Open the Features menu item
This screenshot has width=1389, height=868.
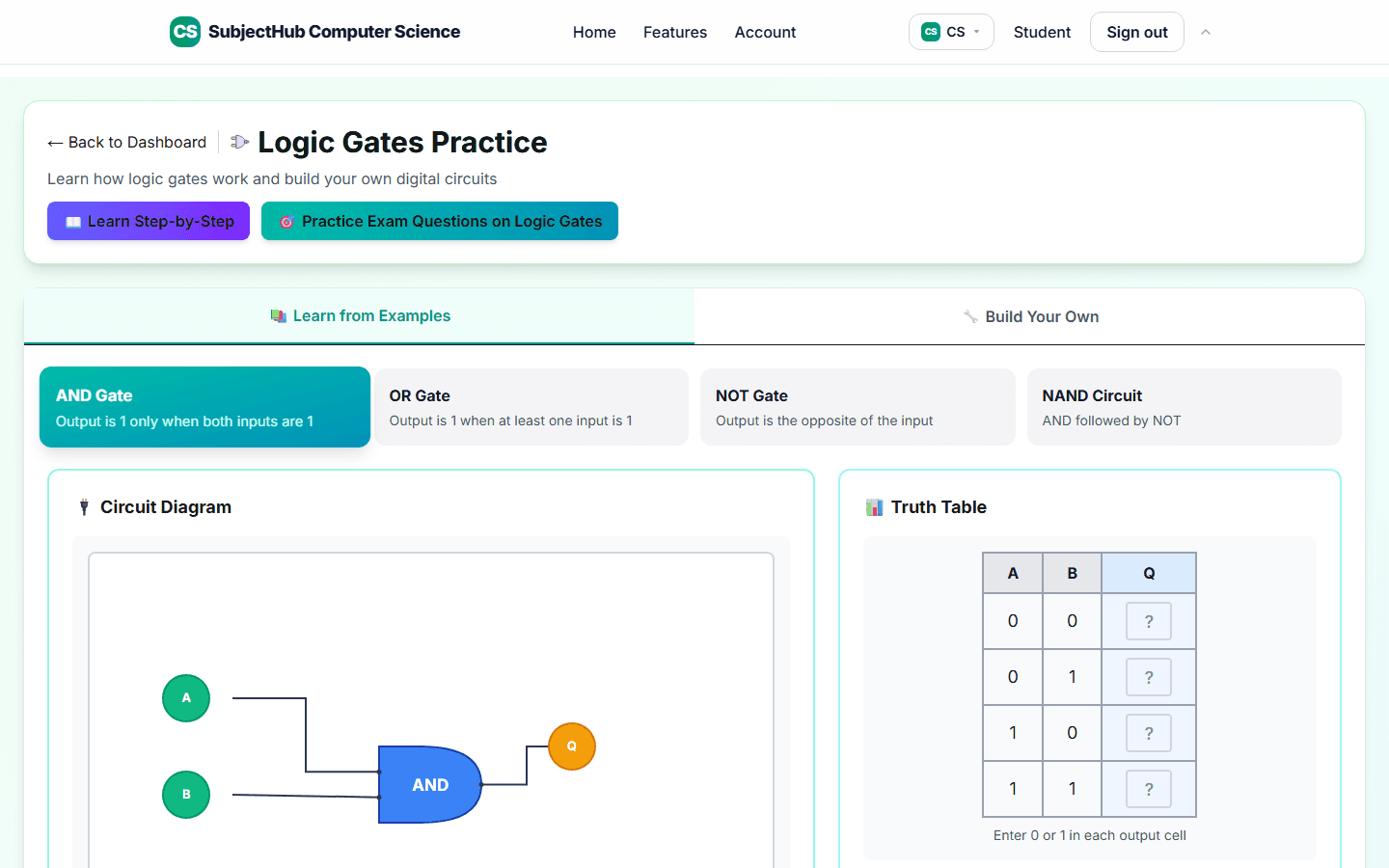pos(675,32)
